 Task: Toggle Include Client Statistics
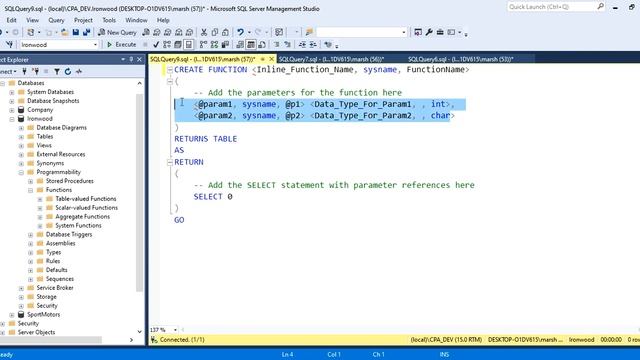(x=225, y=44)
